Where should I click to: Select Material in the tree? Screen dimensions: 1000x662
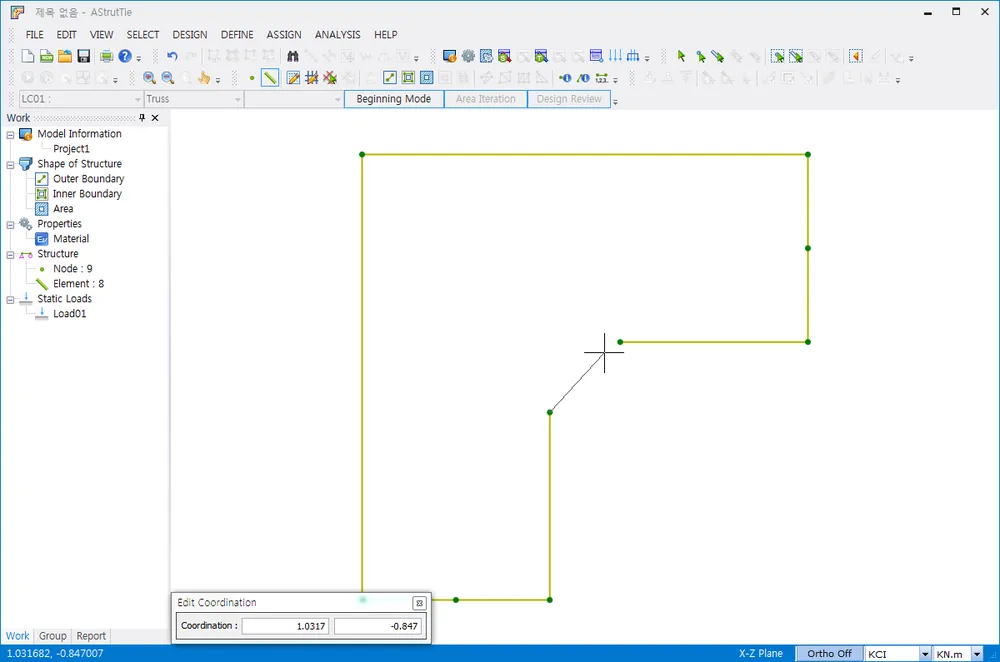[71, 239]
